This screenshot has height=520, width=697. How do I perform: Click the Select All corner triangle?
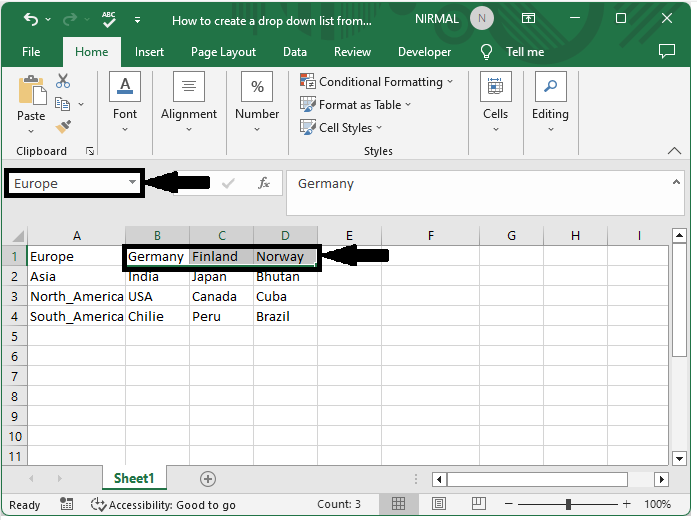tap(16, 236)
